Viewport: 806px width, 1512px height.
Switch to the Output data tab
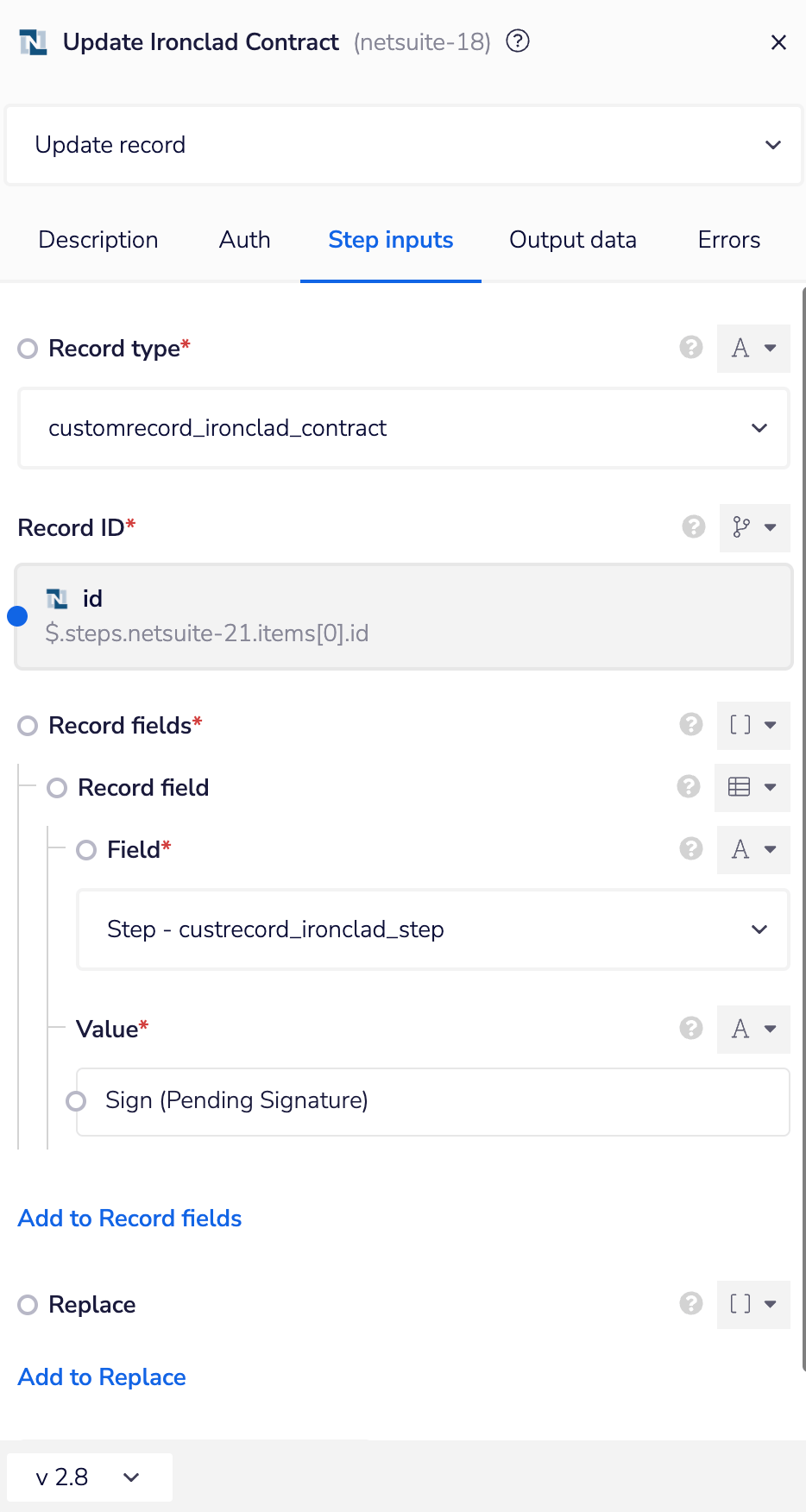[x=572, y=240]
